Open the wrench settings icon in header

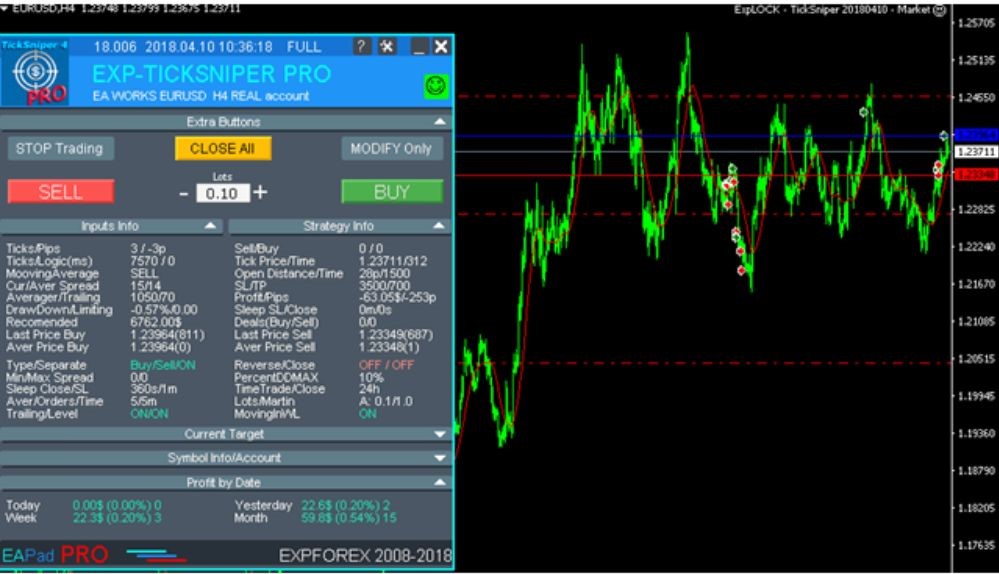coord(387,46)
